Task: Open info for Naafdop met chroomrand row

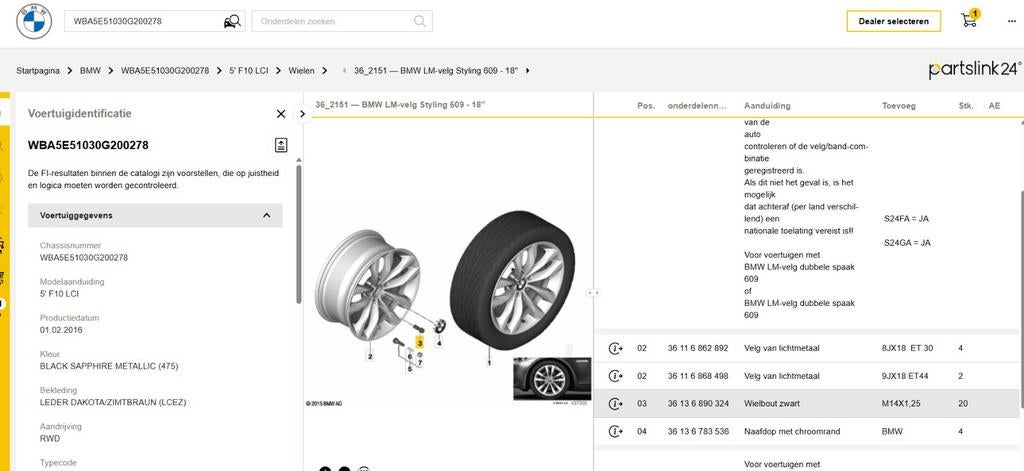Action: tap(615, 432)
